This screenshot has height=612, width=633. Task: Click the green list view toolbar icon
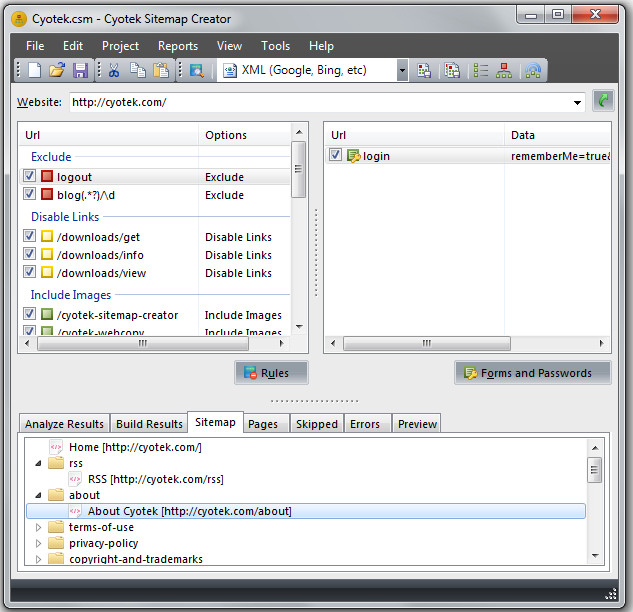[480, 71]
